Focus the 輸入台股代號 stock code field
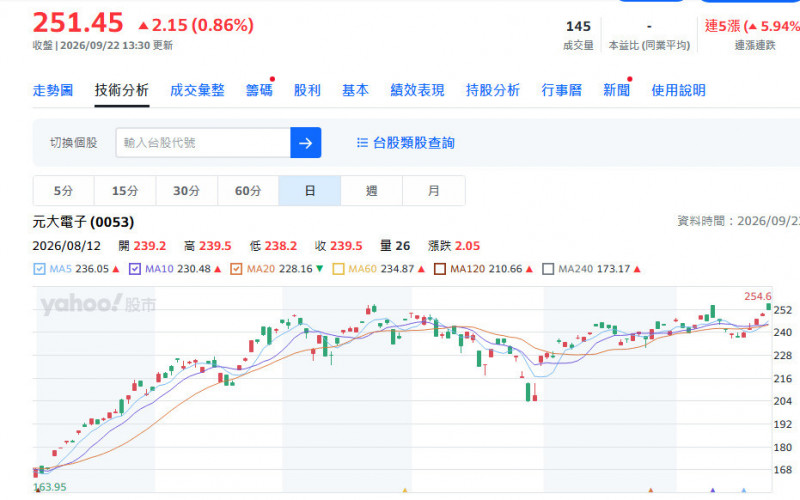 click(x=203, y=143)
